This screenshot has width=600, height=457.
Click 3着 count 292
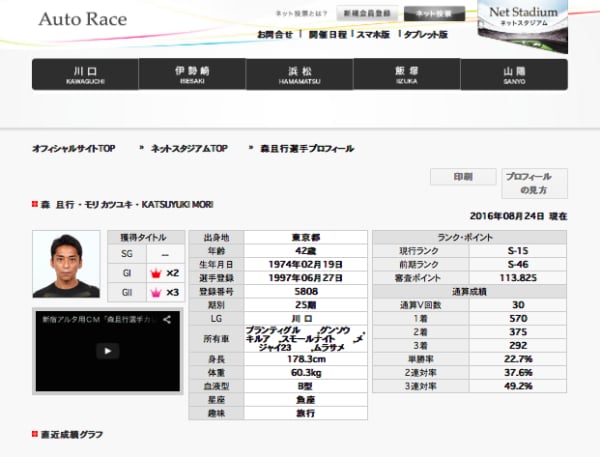click(518, 346)
